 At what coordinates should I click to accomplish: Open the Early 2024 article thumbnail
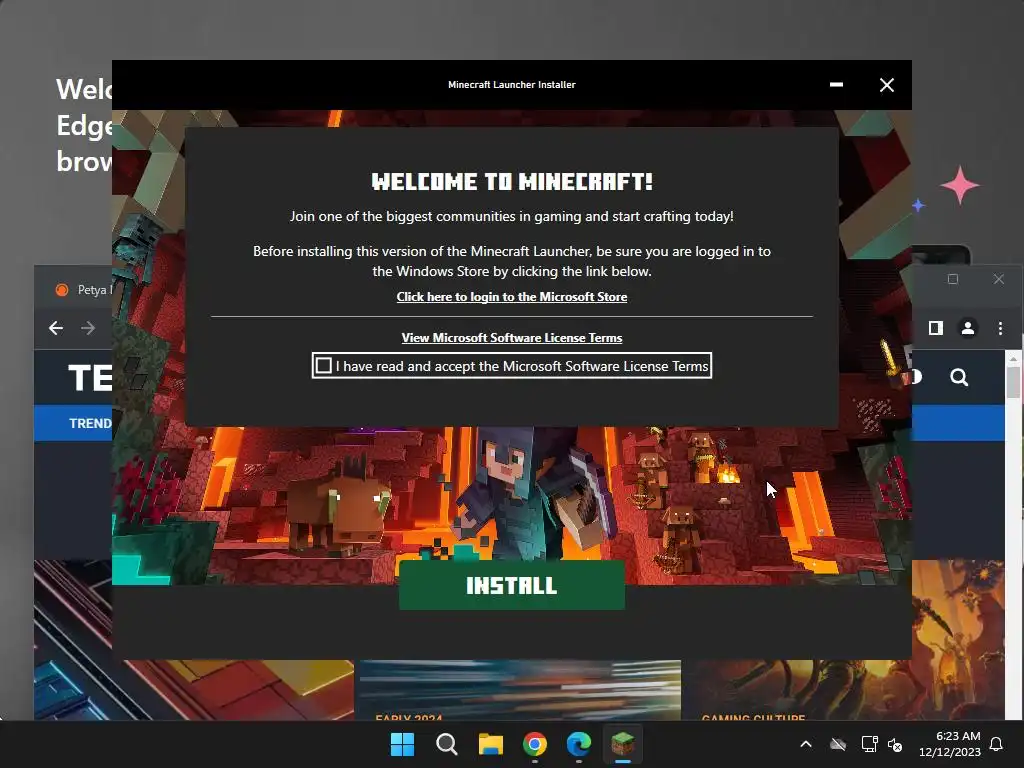(520, 690)
